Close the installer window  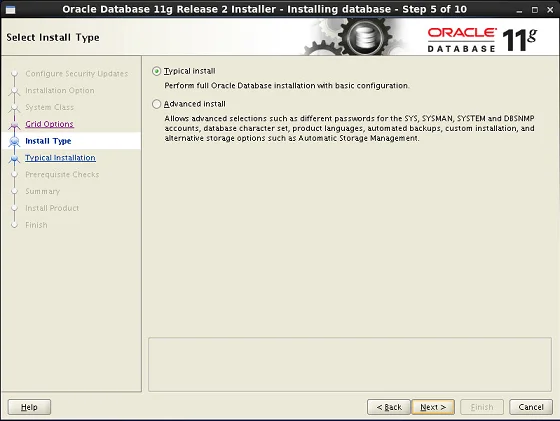point(550,10)
